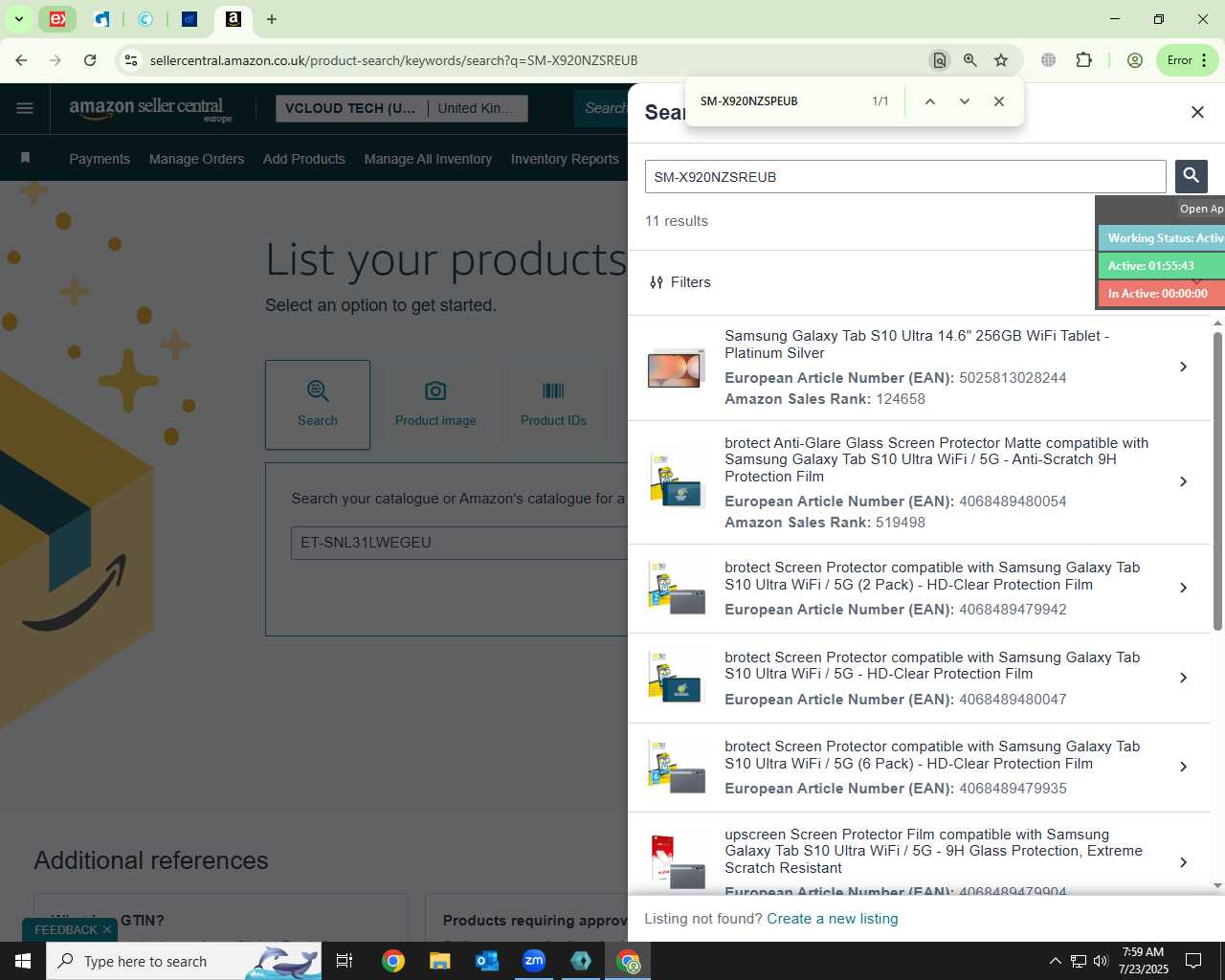
Task: Expand the Samsung Galaxy Tab S10 Ultra result
Action: tap(1183, 367)
